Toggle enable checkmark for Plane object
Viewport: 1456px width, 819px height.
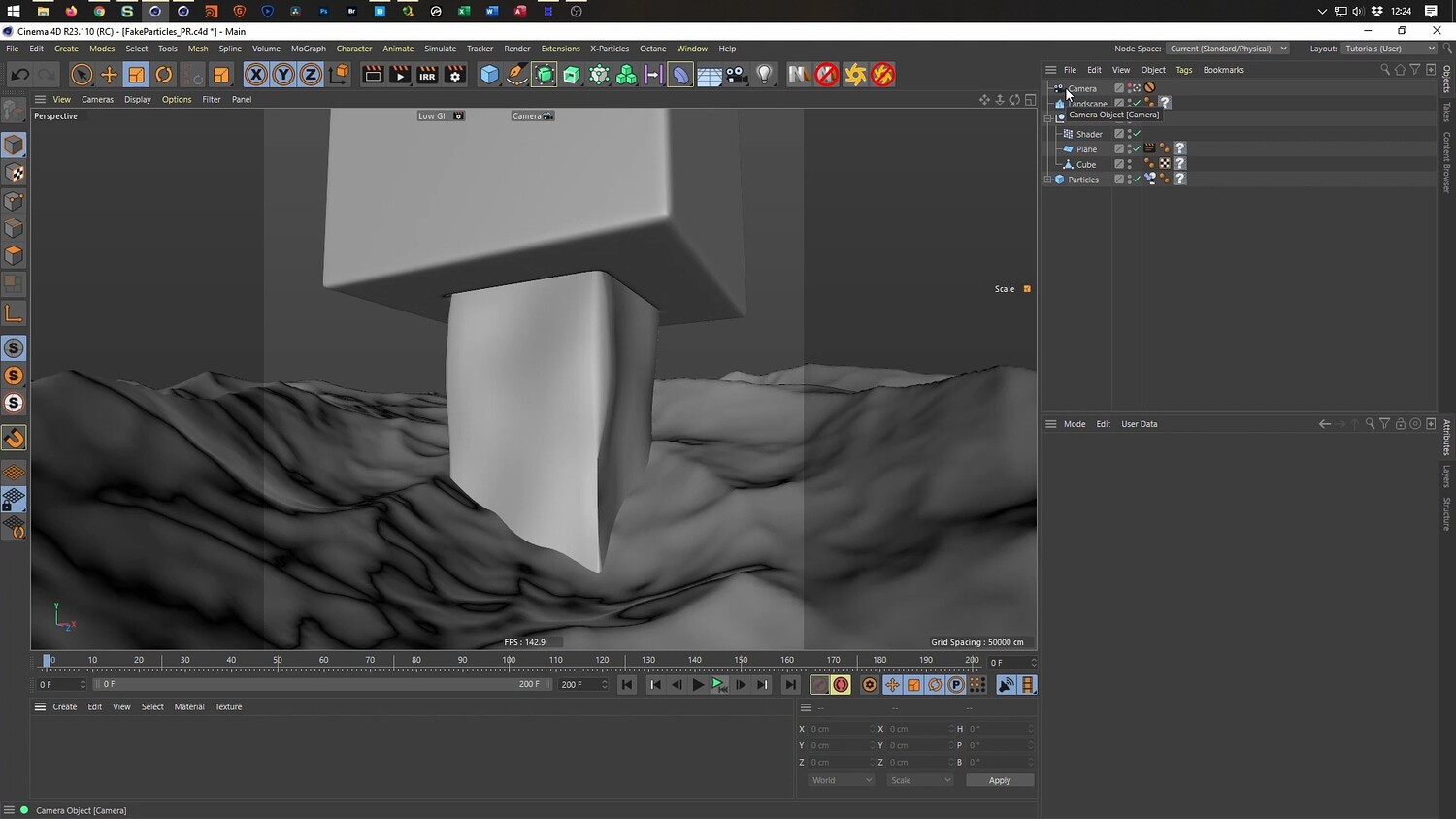coord(1137,148)
